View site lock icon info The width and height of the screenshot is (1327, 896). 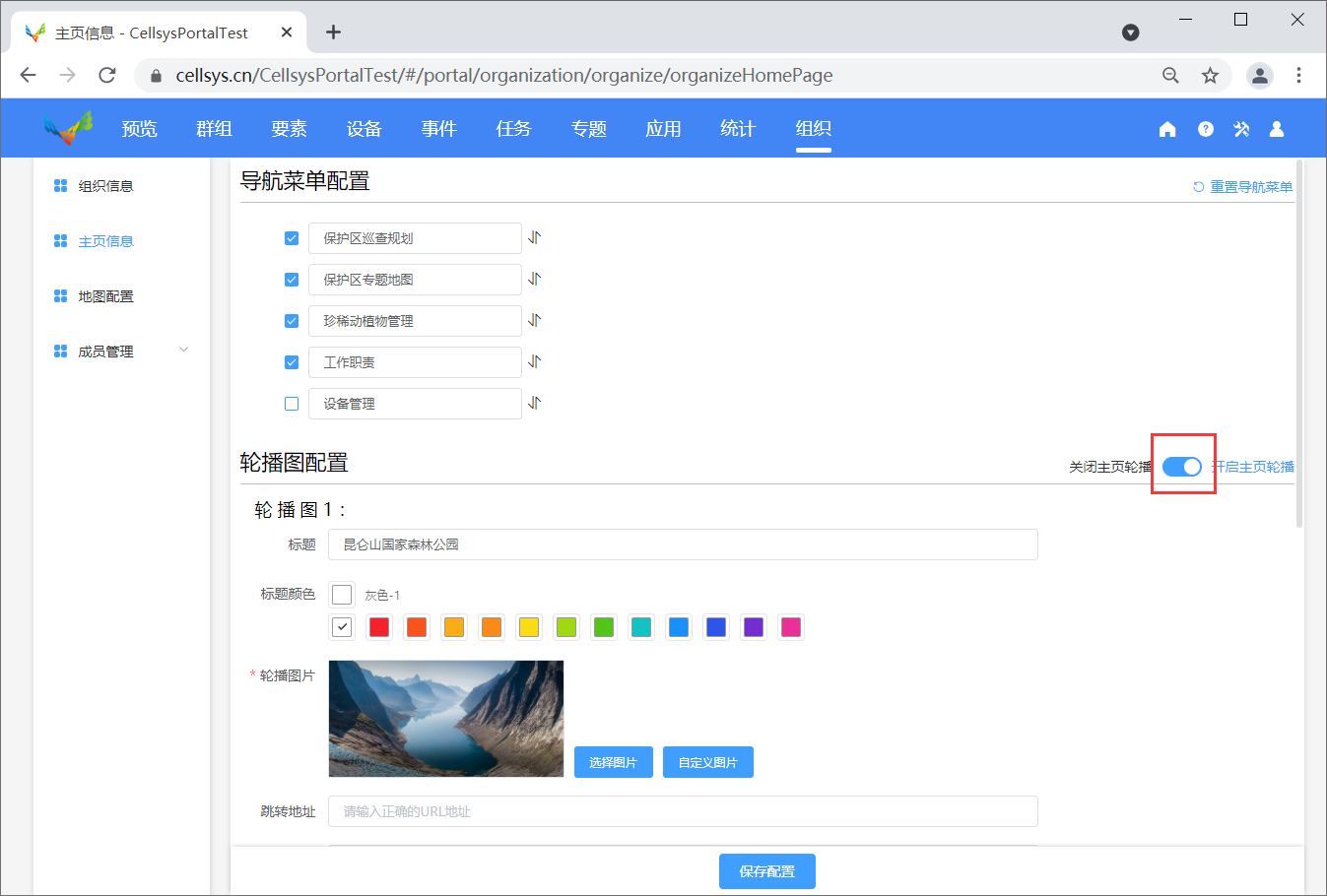pyautogui.click(x=156, y=76)
